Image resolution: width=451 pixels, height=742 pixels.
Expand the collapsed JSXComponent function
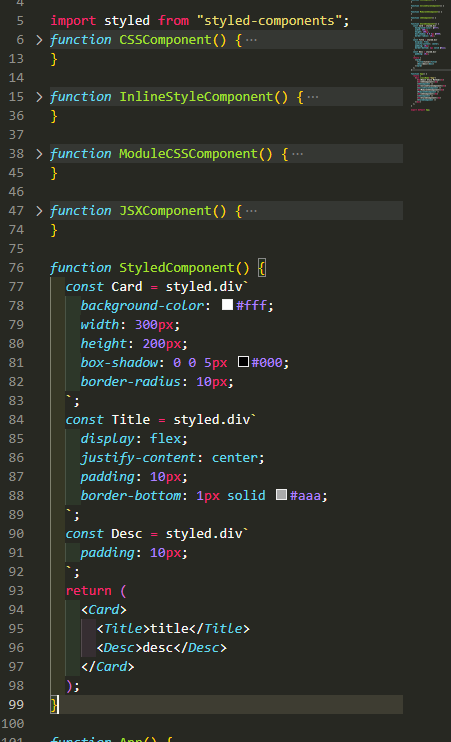pyautogui.click(x=39, y=211)
